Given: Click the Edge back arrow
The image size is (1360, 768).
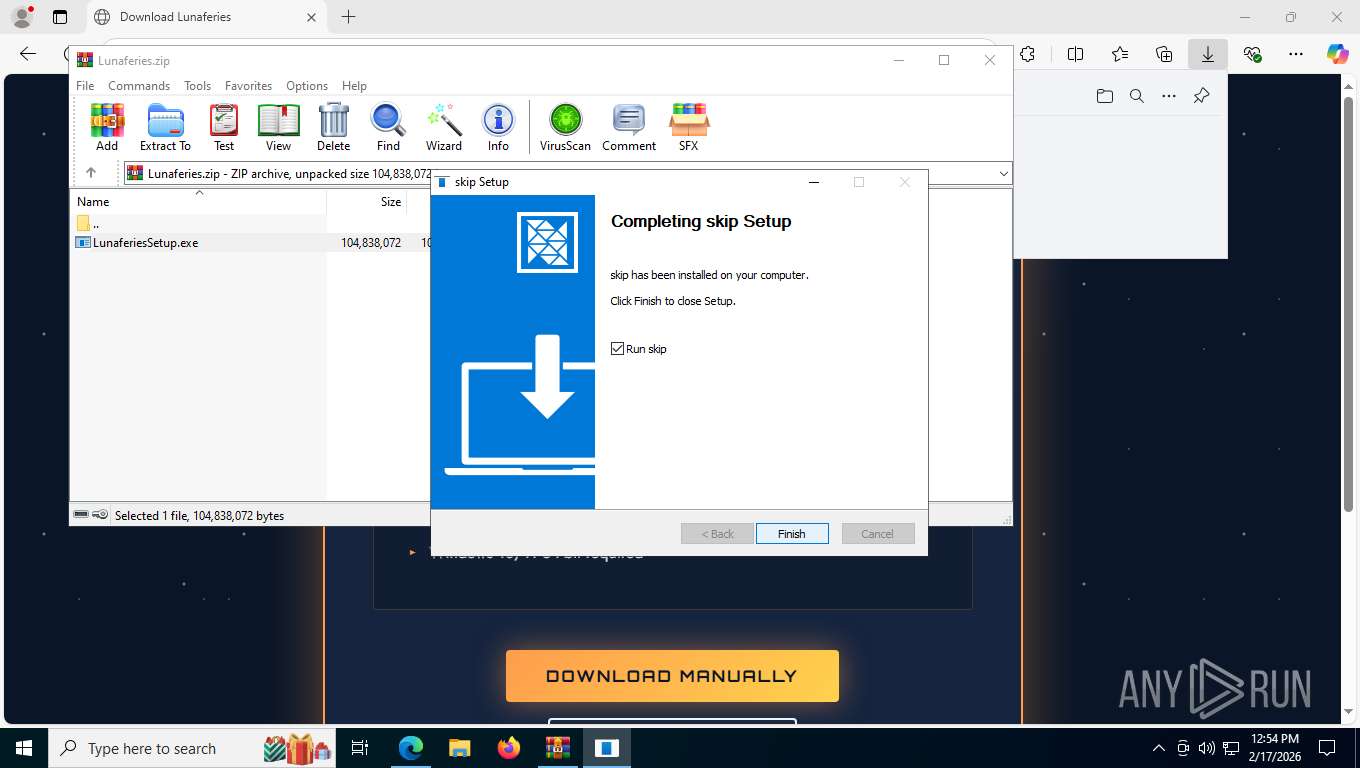Looking at the screenshot, I should click(x=28, y=55).
